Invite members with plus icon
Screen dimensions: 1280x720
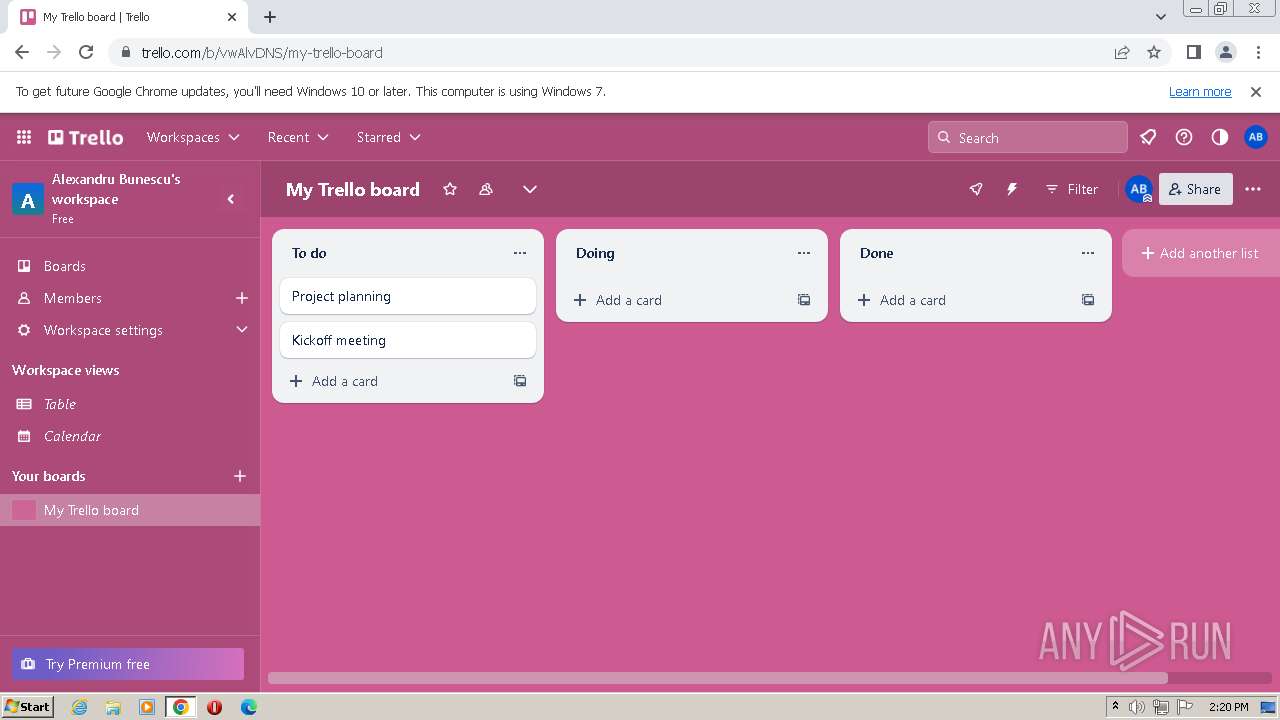241,298
